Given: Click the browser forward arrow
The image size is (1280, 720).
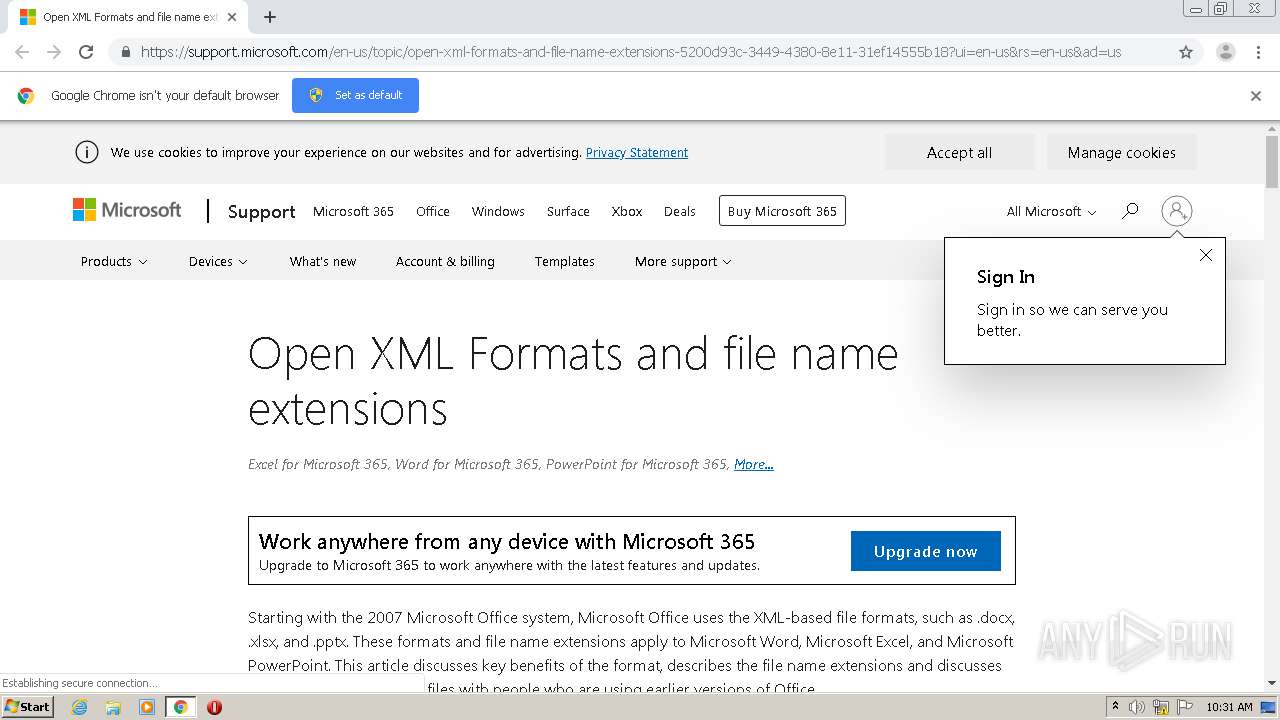Looking at the screenshot, I should pyautogui.click(x=54, y=52).
